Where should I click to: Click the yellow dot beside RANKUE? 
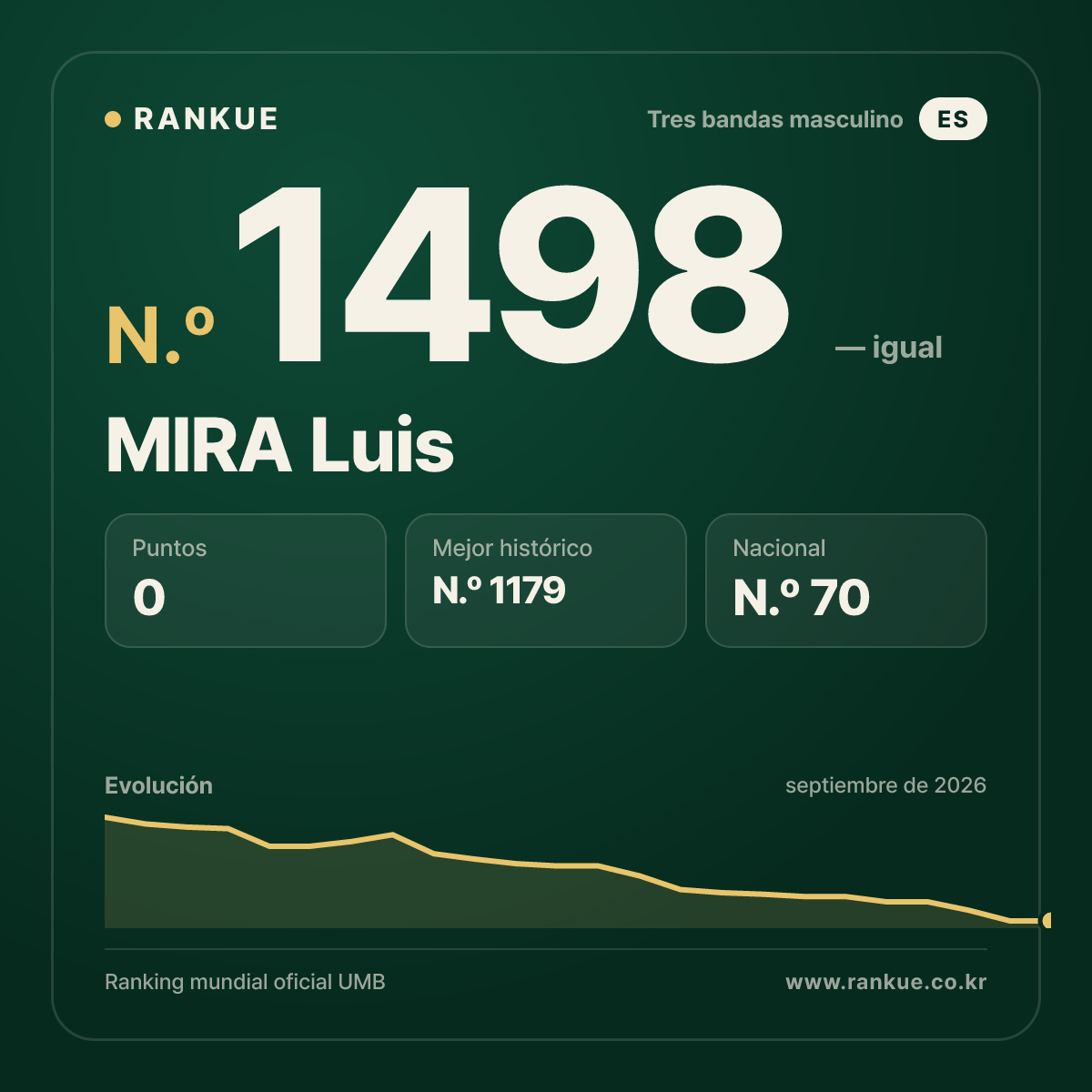pos(113,119)
